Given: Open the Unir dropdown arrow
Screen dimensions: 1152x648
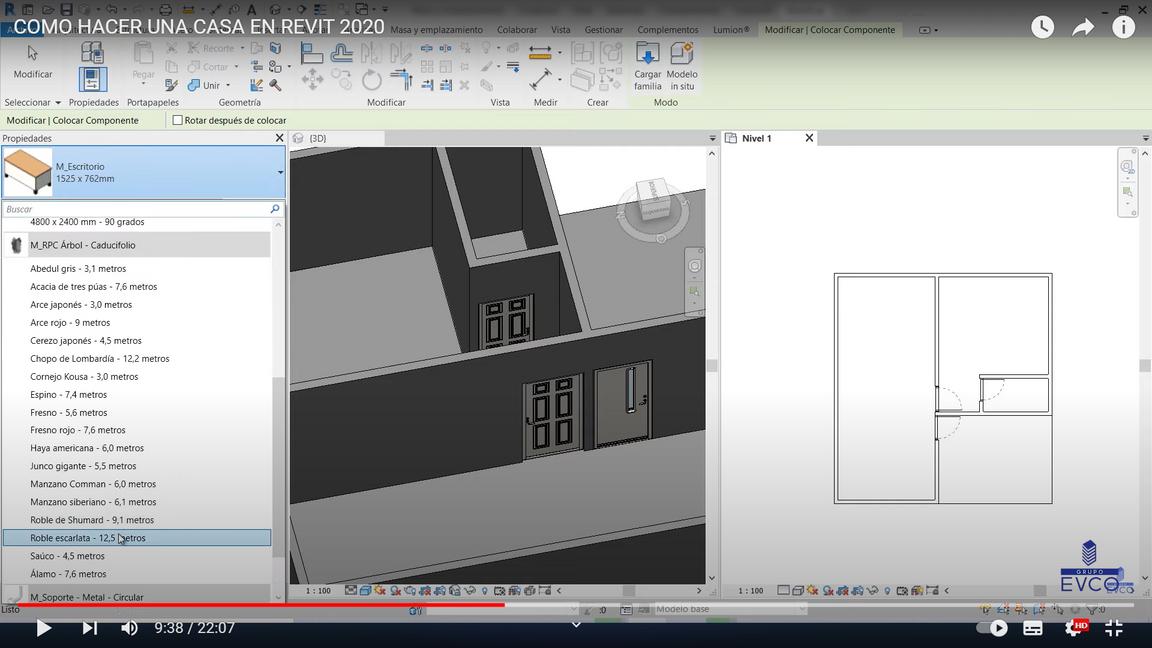Looking at the screenshot, I should (x=228, y=85).
